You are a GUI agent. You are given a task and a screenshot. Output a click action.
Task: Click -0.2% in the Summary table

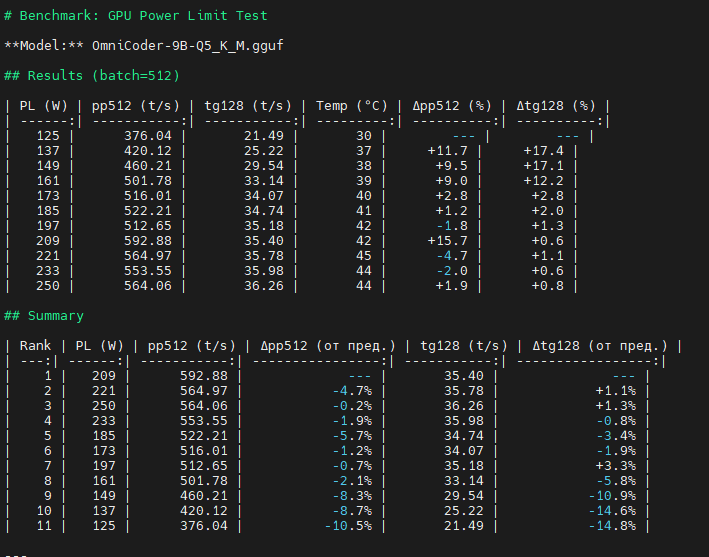click(x=352, y=406)
